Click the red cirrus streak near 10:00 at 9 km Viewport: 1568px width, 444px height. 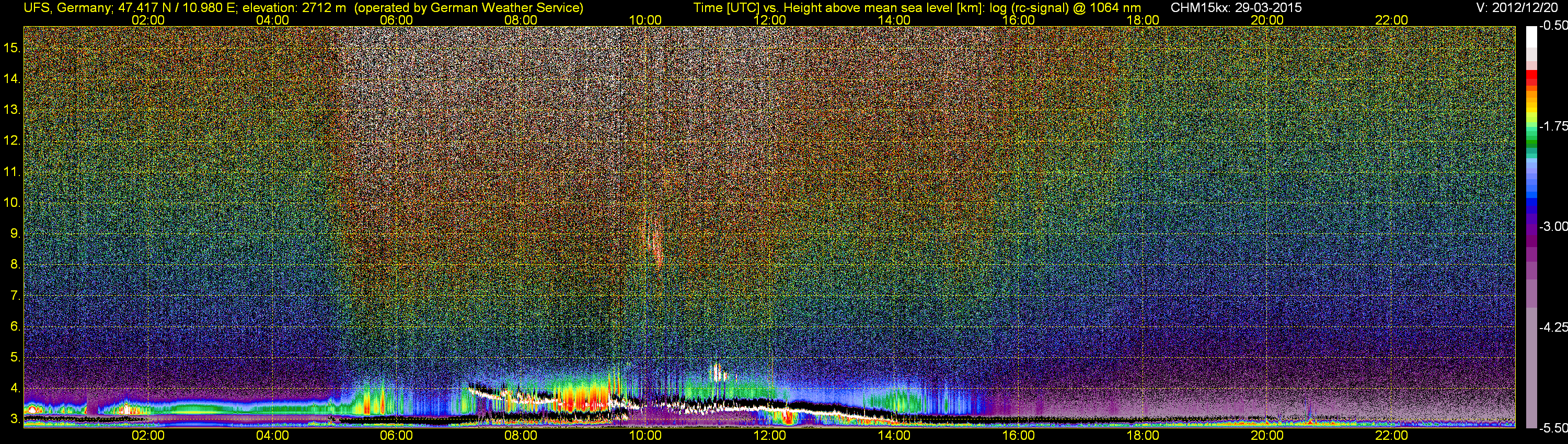656,243
